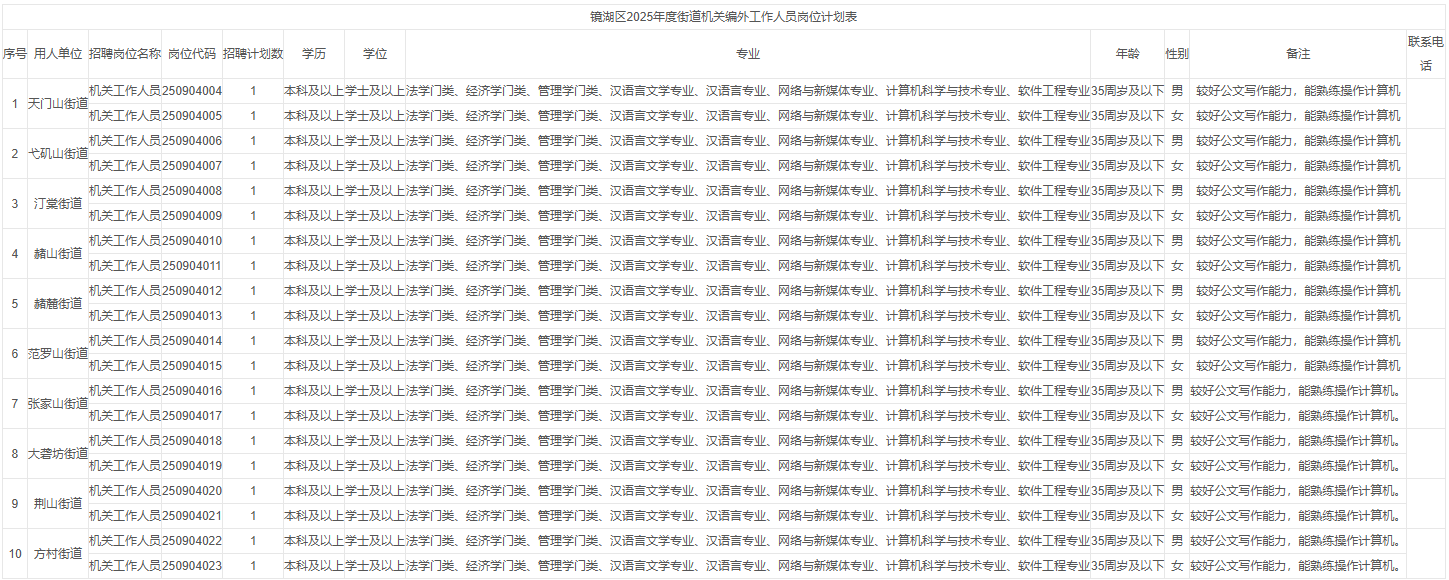Select the 大砻坊街道 cell

58,453
